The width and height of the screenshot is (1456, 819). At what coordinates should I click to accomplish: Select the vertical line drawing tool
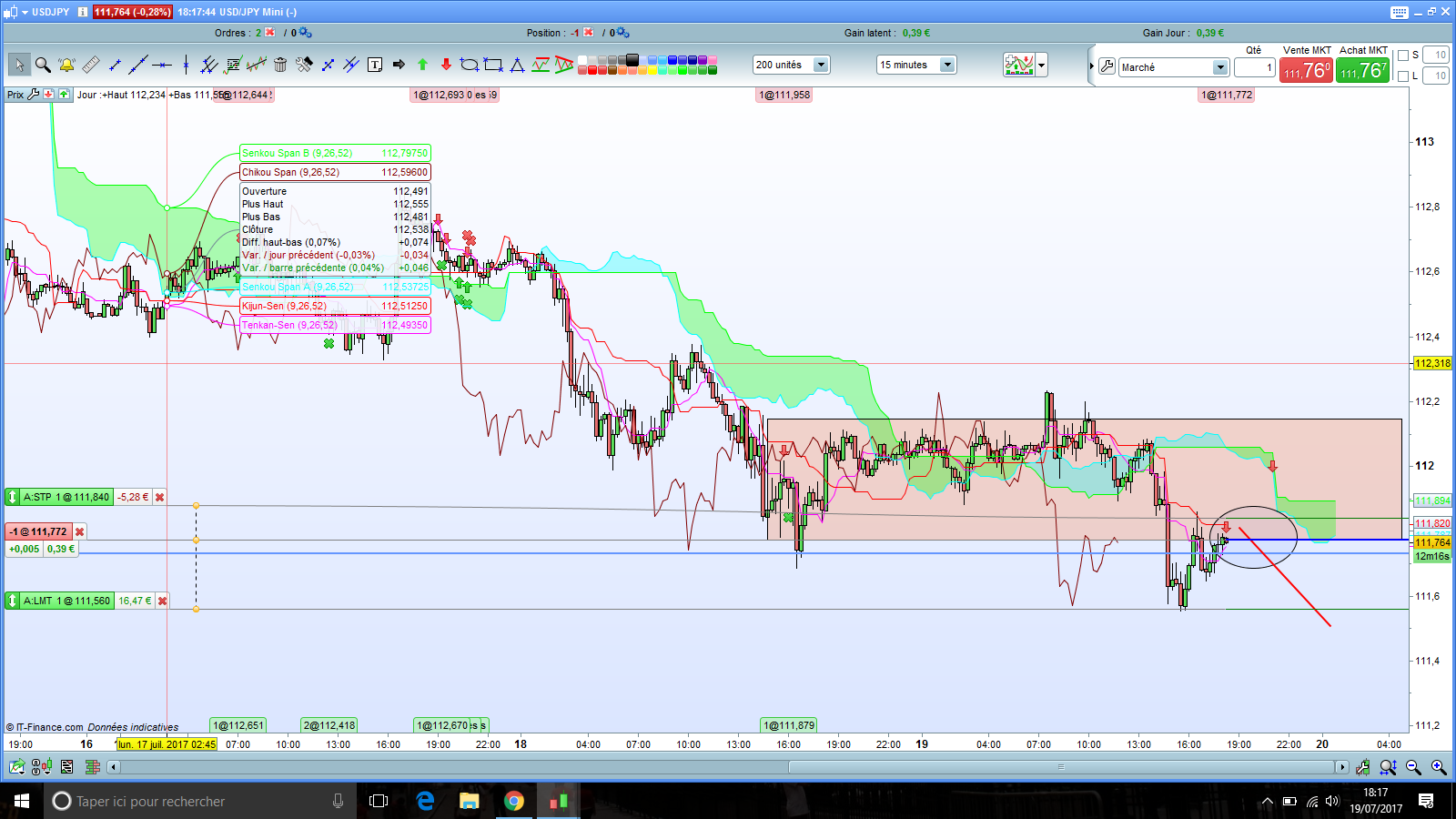(x=186, y=65)
